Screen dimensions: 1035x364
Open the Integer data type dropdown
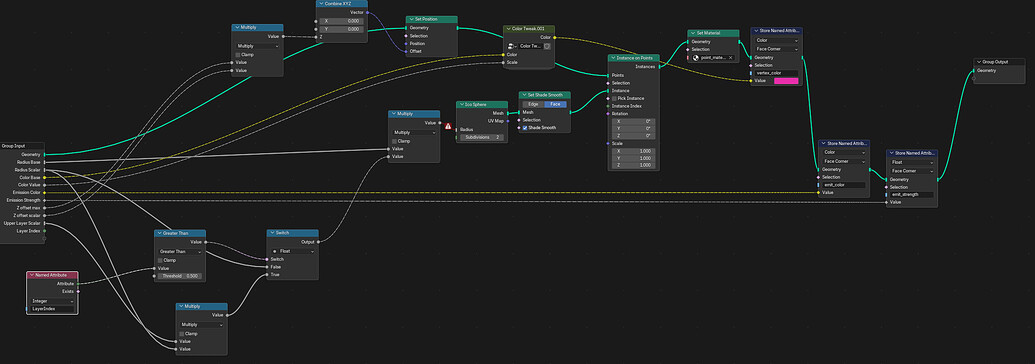click(x=53, y=301)
